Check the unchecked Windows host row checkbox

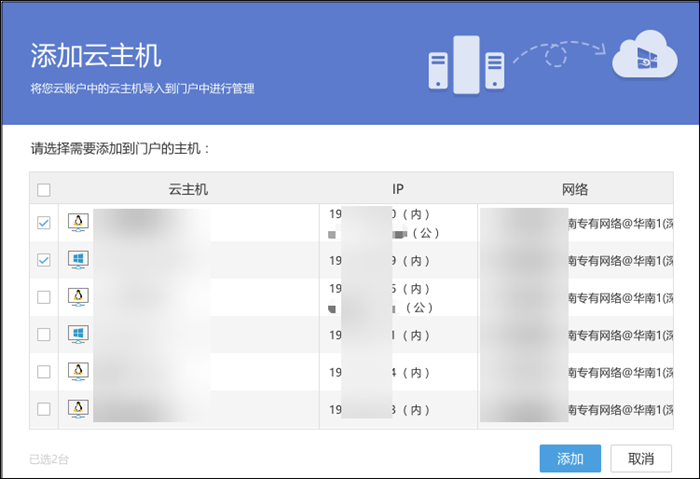pyautogui.click(x=44, y=334)
